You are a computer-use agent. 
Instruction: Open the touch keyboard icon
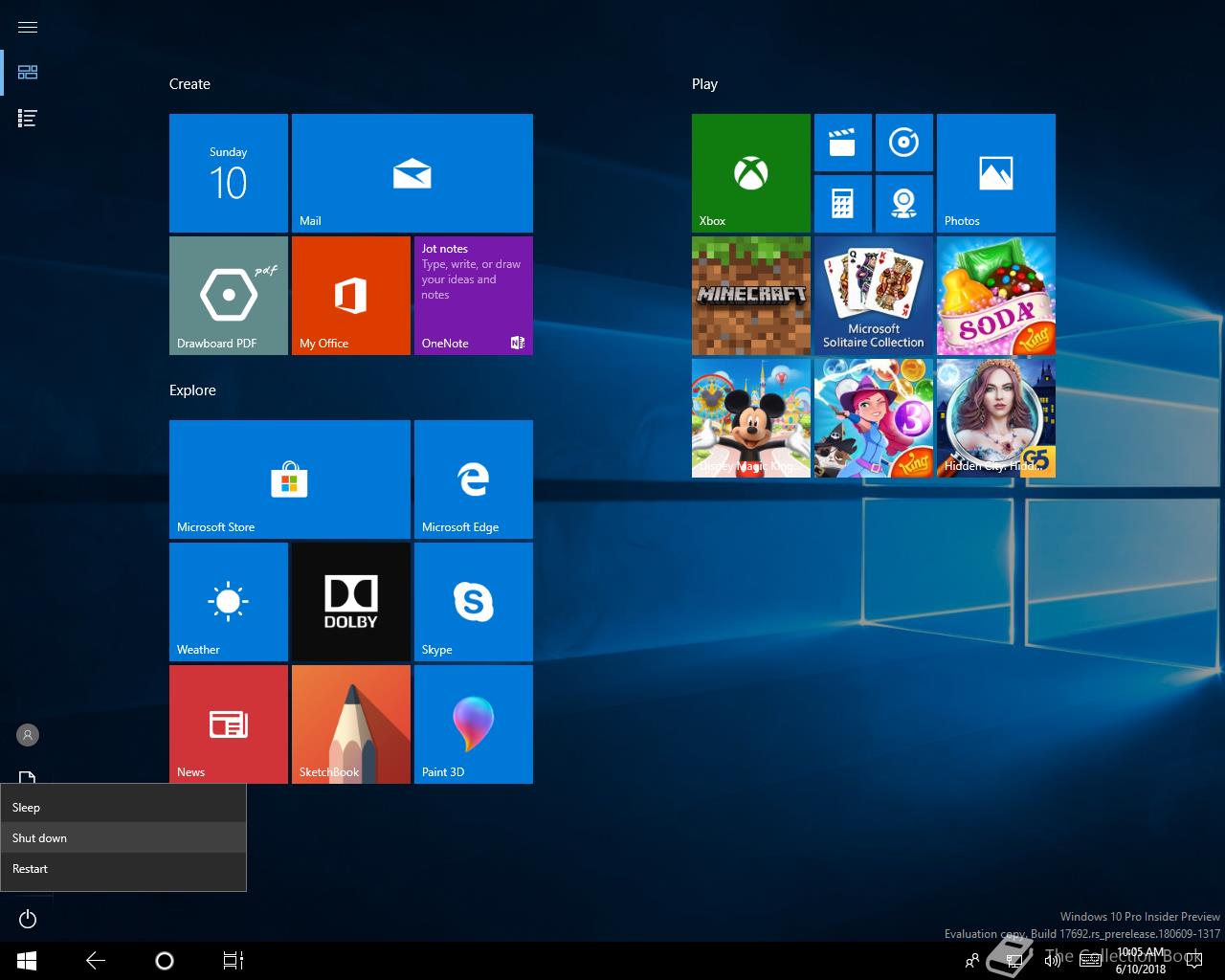(1090, 961)
